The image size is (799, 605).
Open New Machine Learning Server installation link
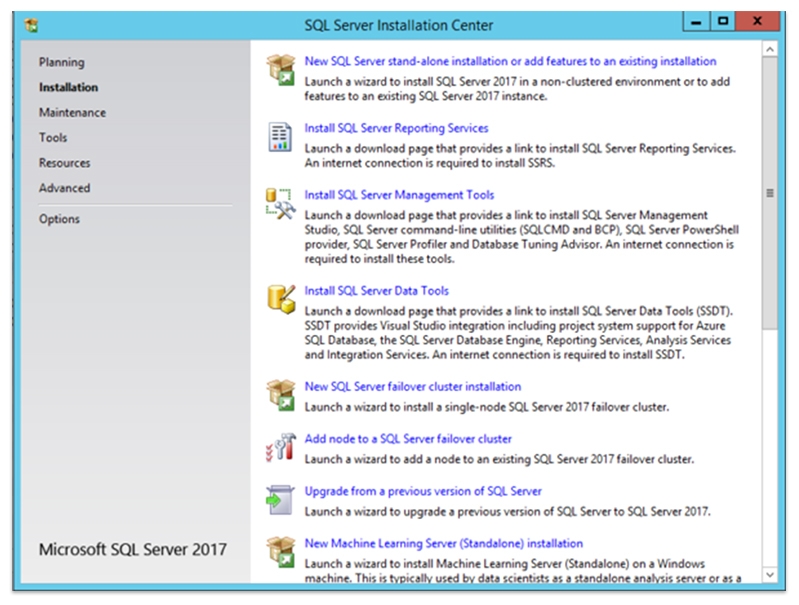444,543
